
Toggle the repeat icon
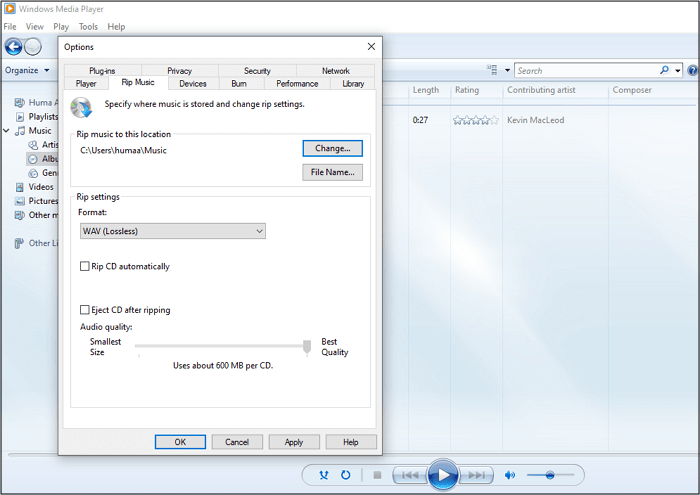(345, 475)
